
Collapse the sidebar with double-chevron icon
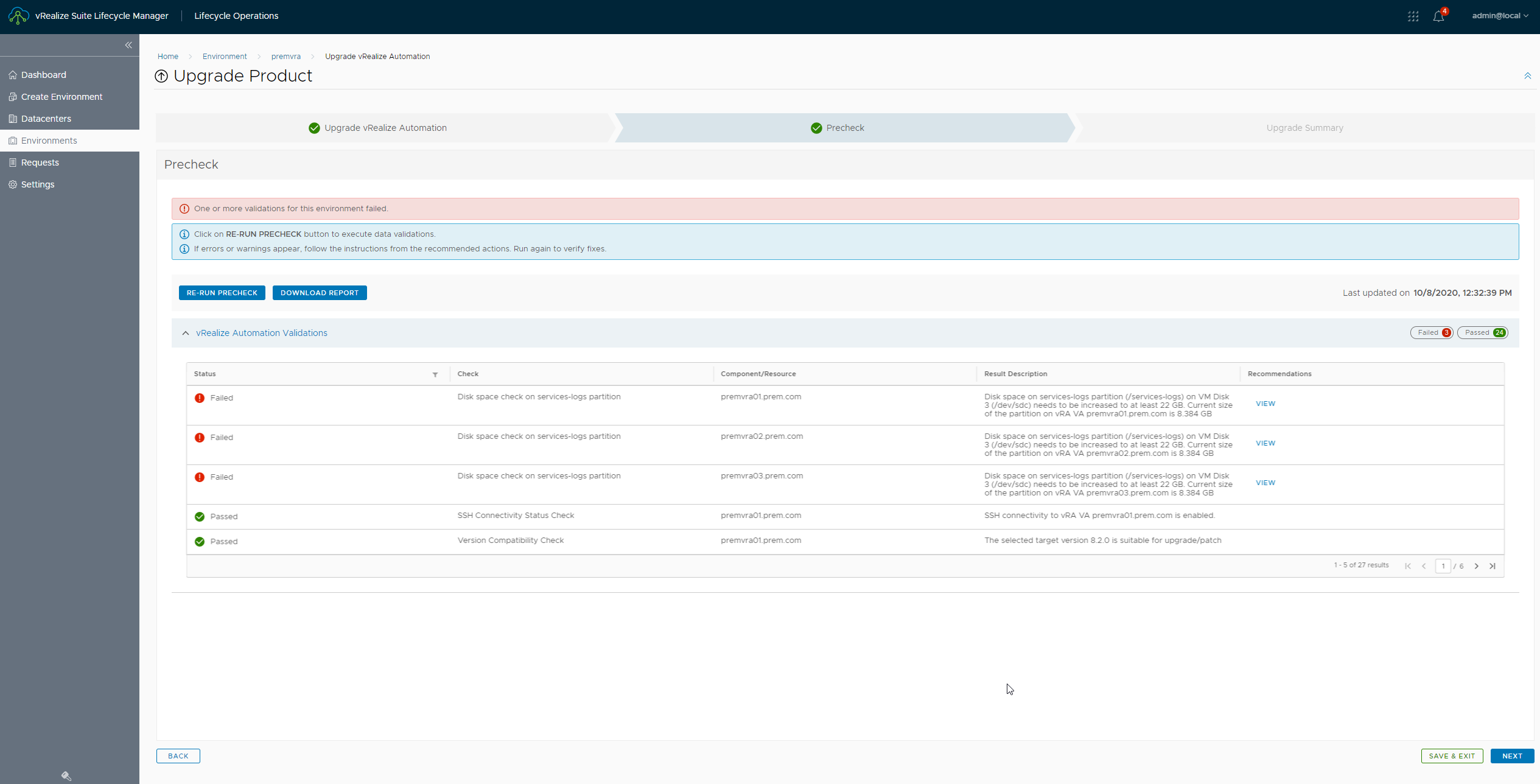(x=128, y=45)
